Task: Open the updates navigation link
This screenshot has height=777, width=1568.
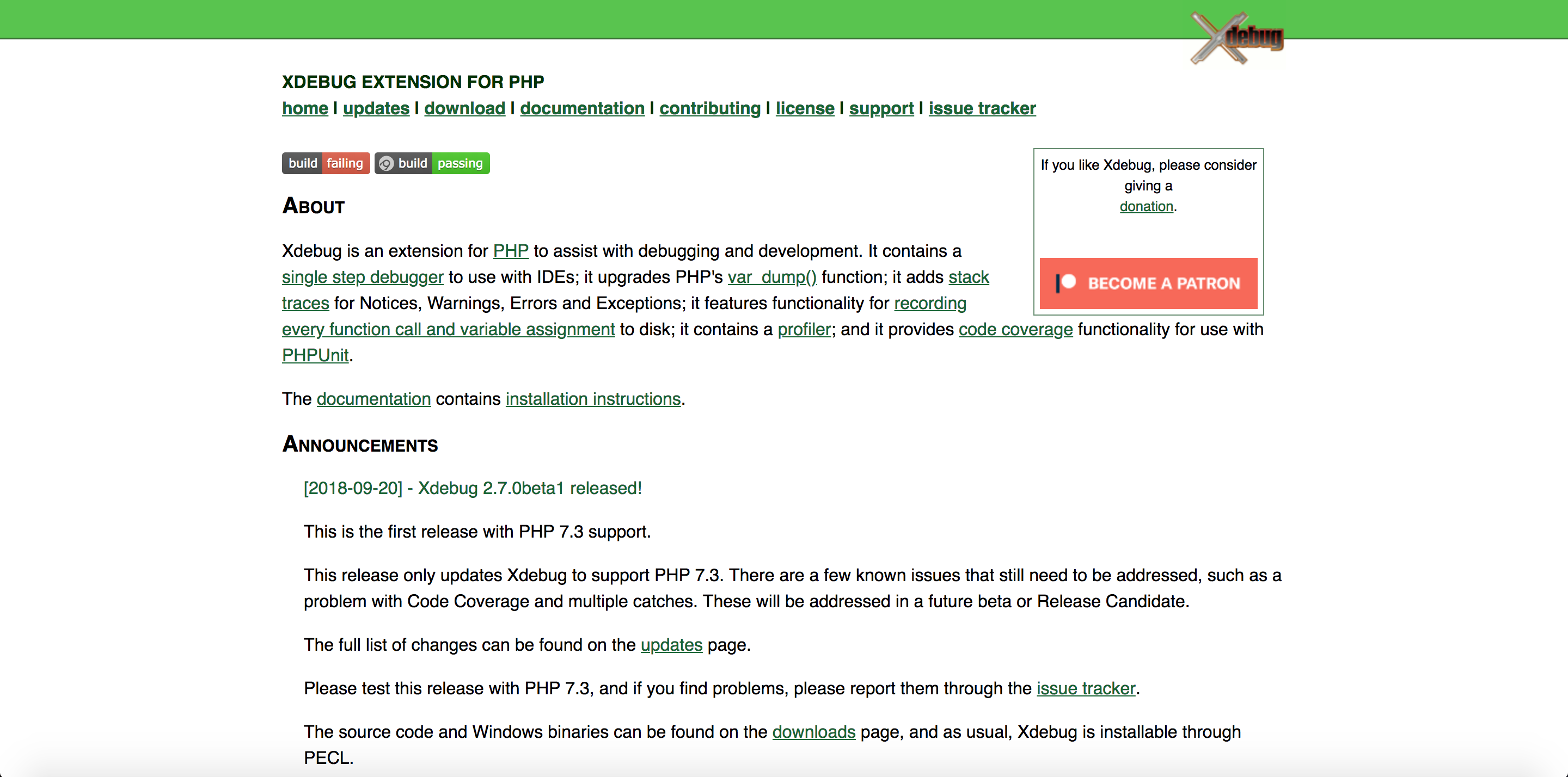Action: point(376,108)
